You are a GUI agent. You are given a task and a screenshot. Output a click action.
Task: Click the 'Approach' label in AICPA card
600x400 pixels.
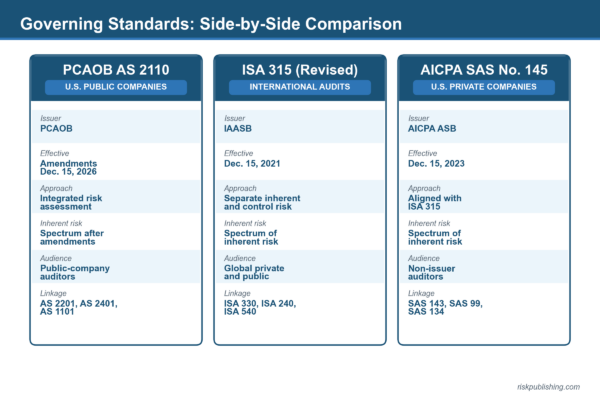coord(424,188)
